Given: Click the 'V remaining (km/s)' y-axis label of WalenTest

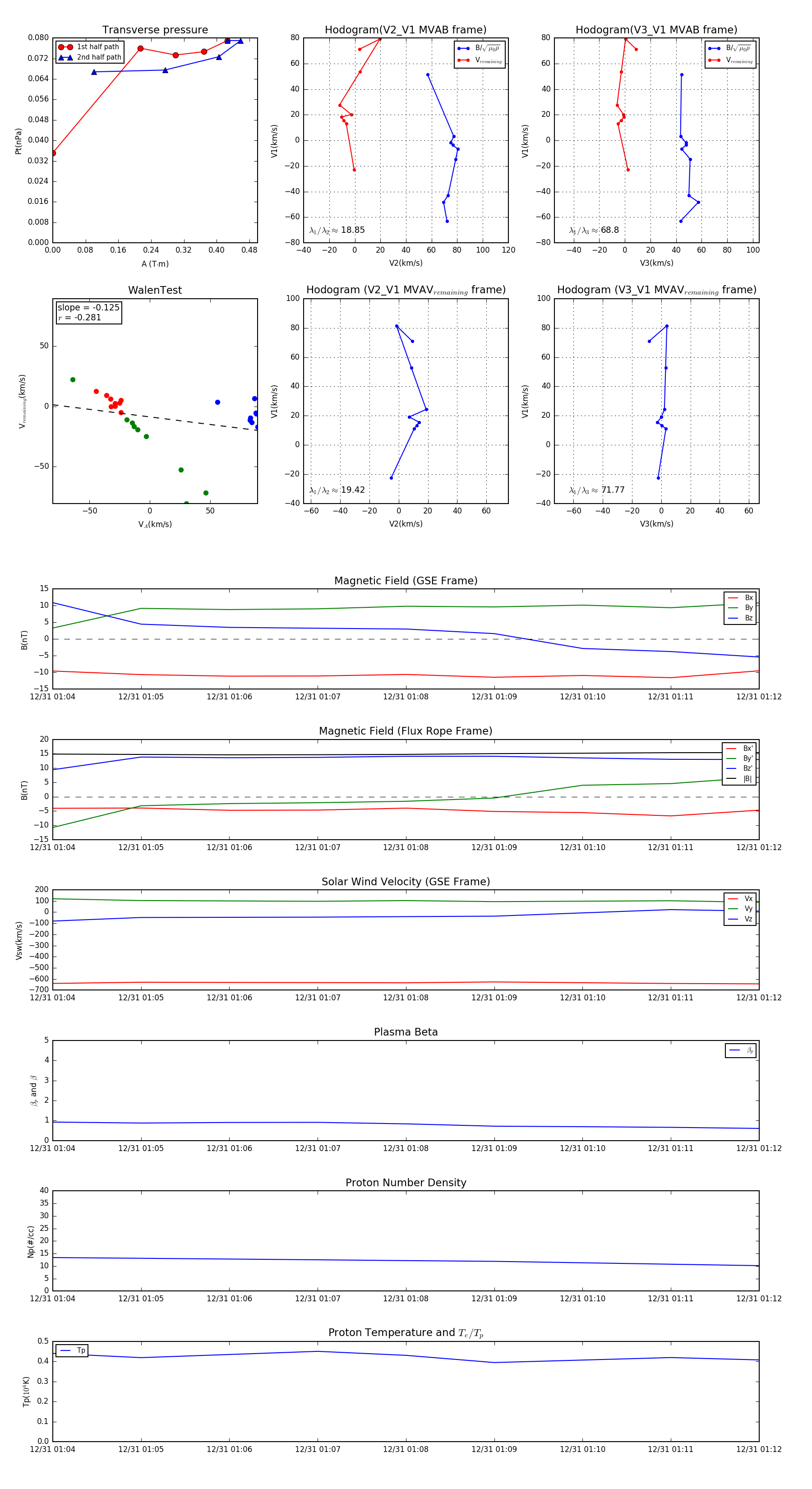Looking at the screenshot, I should click(x=22, y=401).
